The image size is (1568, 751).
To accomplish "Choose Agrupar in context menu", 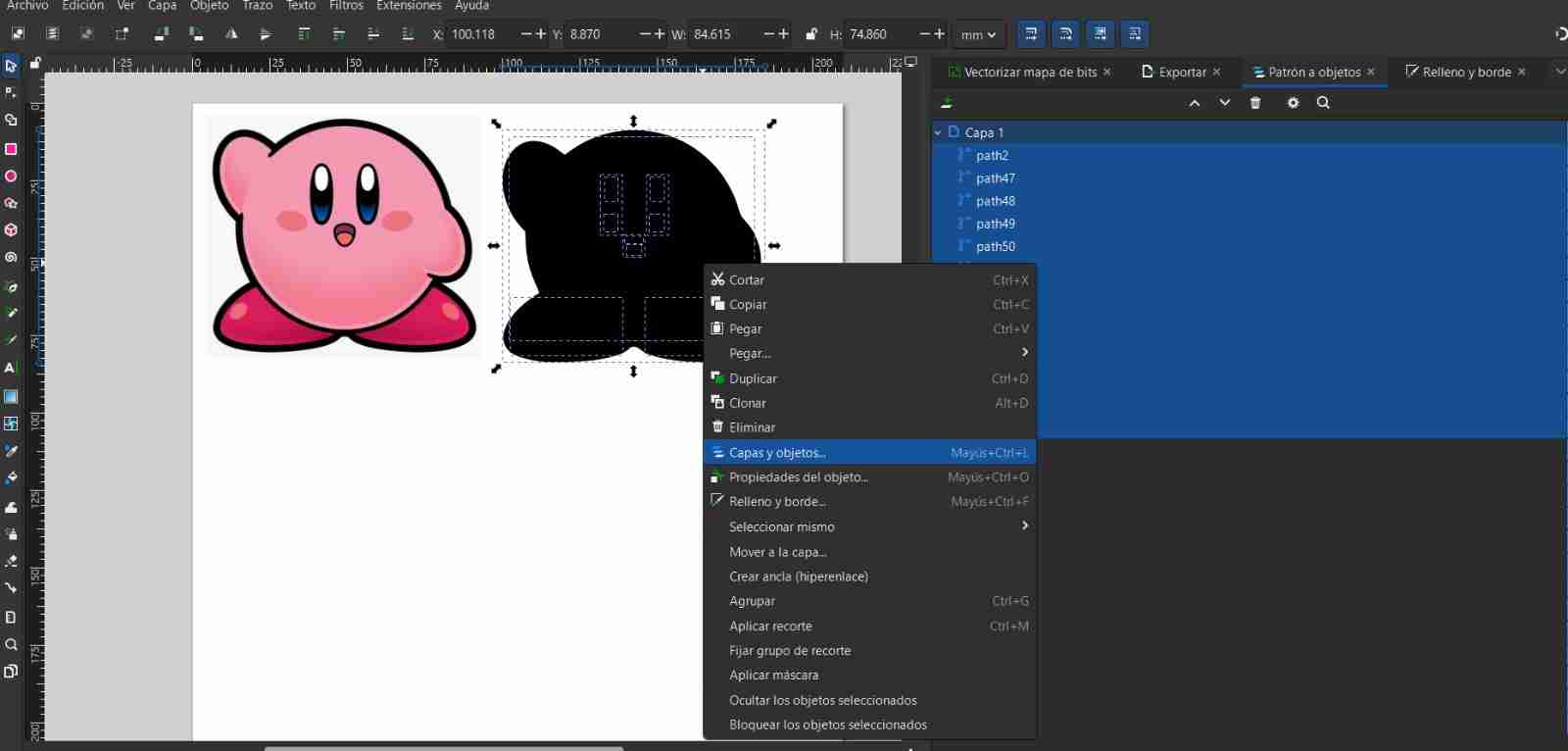I will (x=869, y=601).
